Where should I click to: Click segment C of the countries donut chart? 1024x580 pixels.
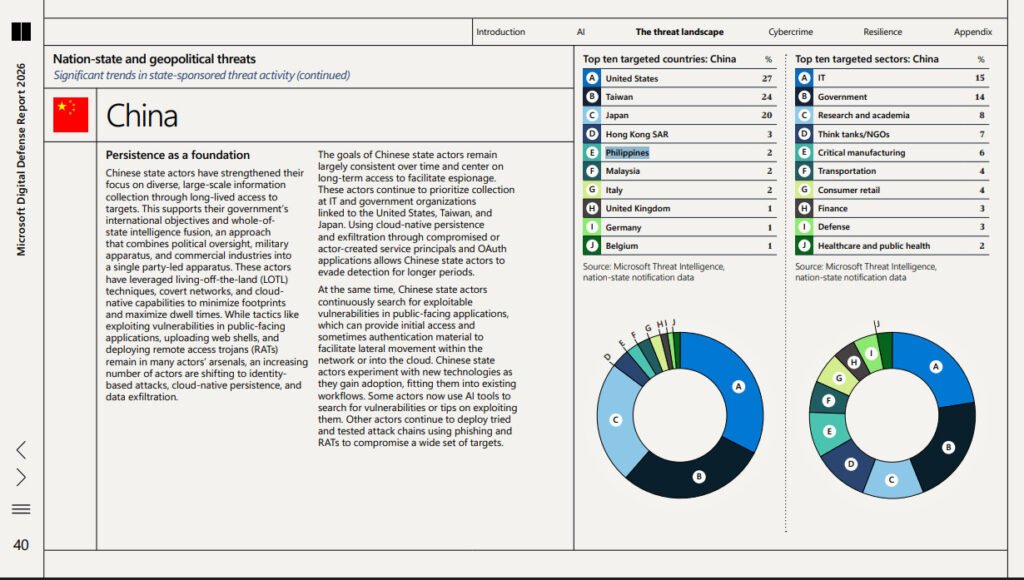(x=616, y=421)
